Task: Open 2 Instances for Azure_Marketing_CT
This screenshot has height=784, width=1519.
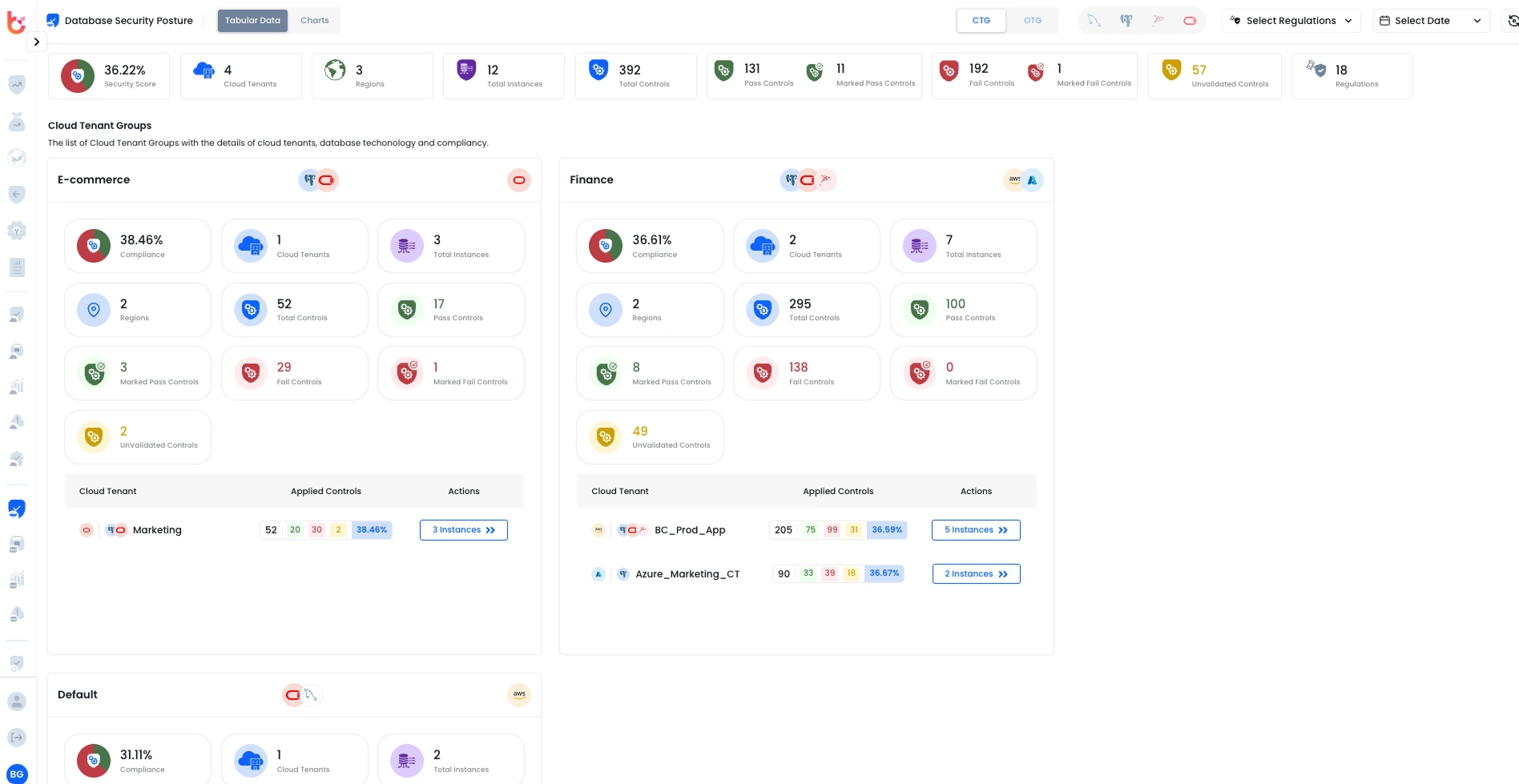Action: (975, 574)
